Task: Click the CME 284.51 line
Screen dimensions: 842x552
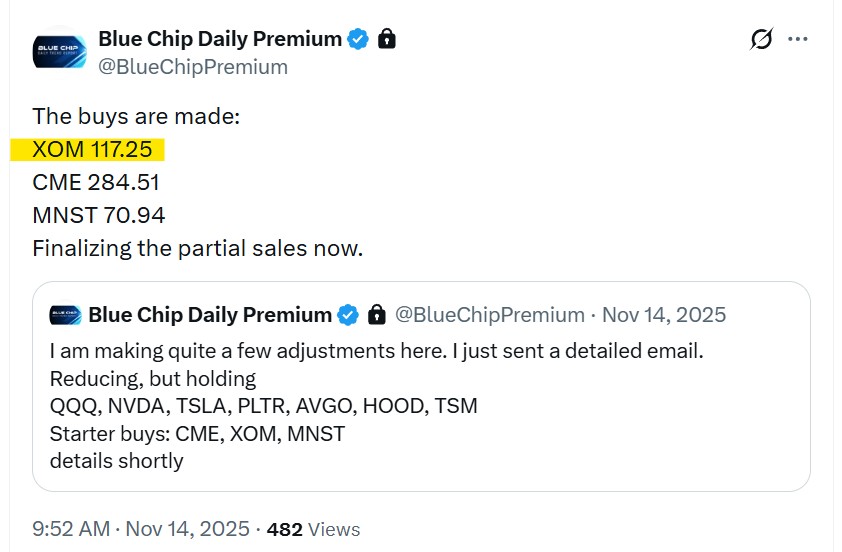Action: 96,183
